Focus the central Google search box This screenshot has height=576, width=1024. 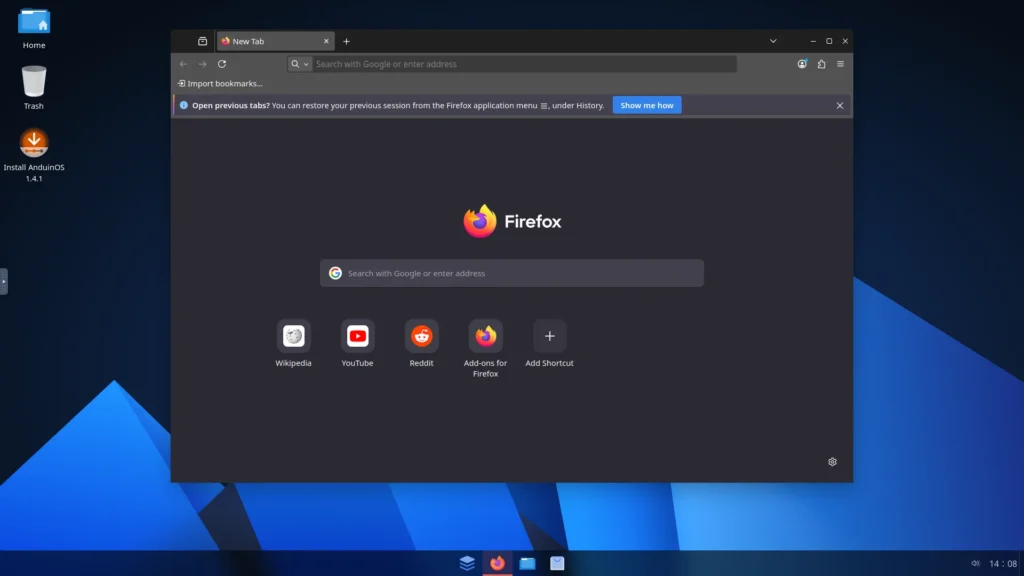(512, 273)
